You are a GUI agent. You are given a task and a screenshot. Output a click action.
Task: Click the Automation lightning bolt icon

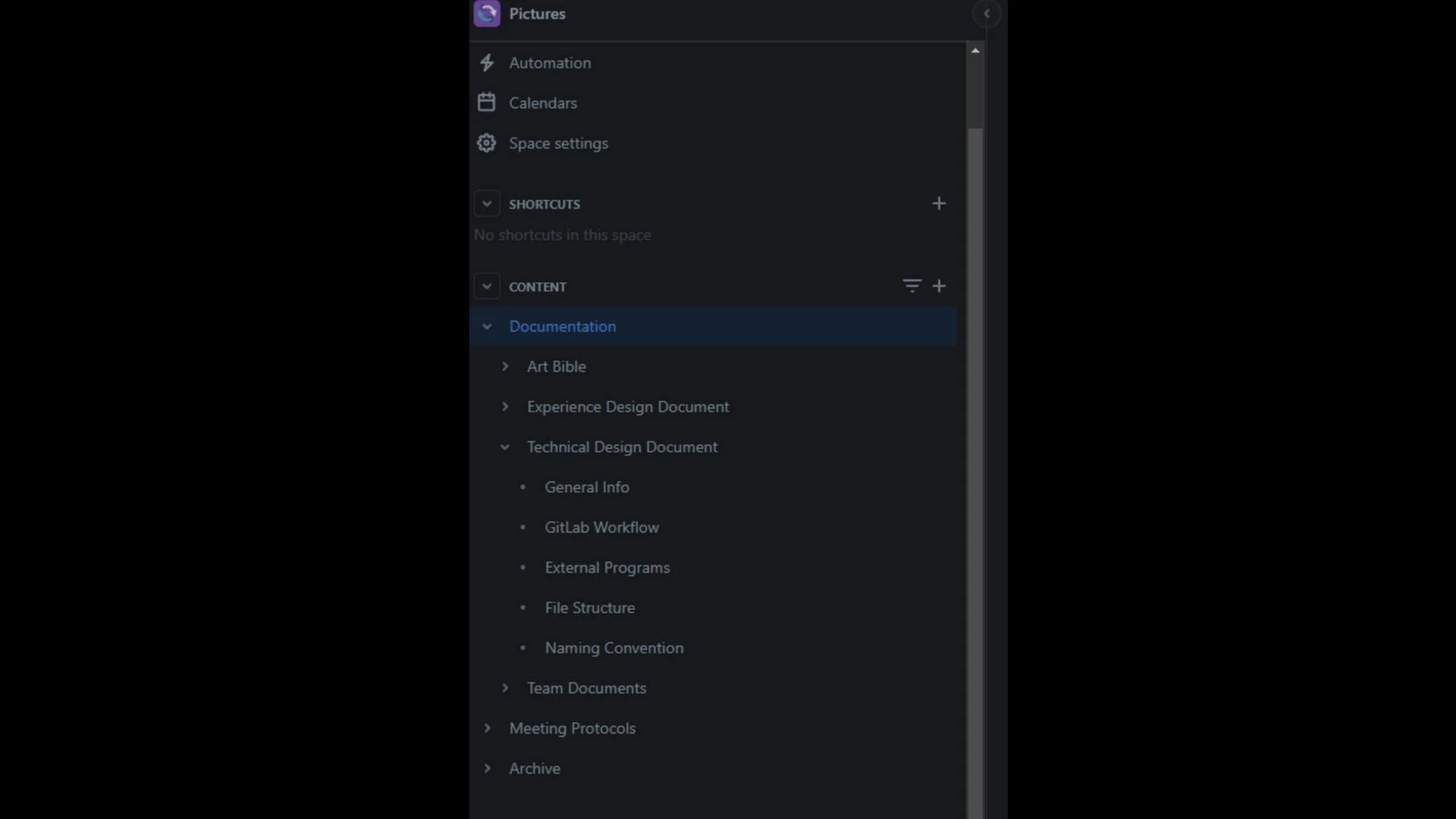[x=487, y=63]
